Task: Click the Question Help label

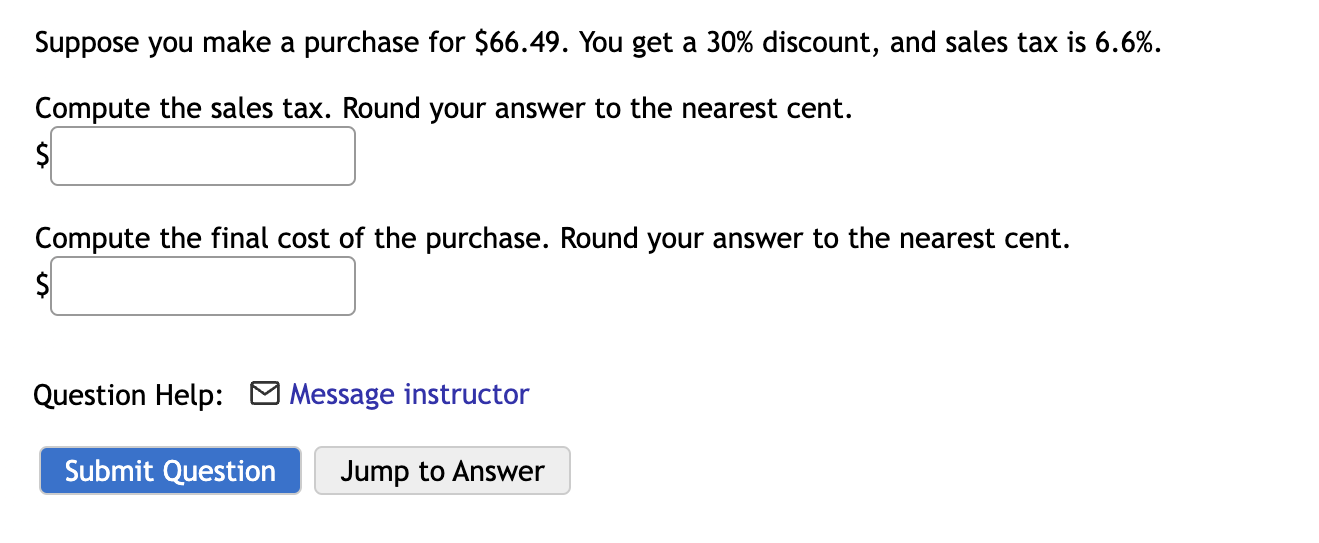Action: 129,395
